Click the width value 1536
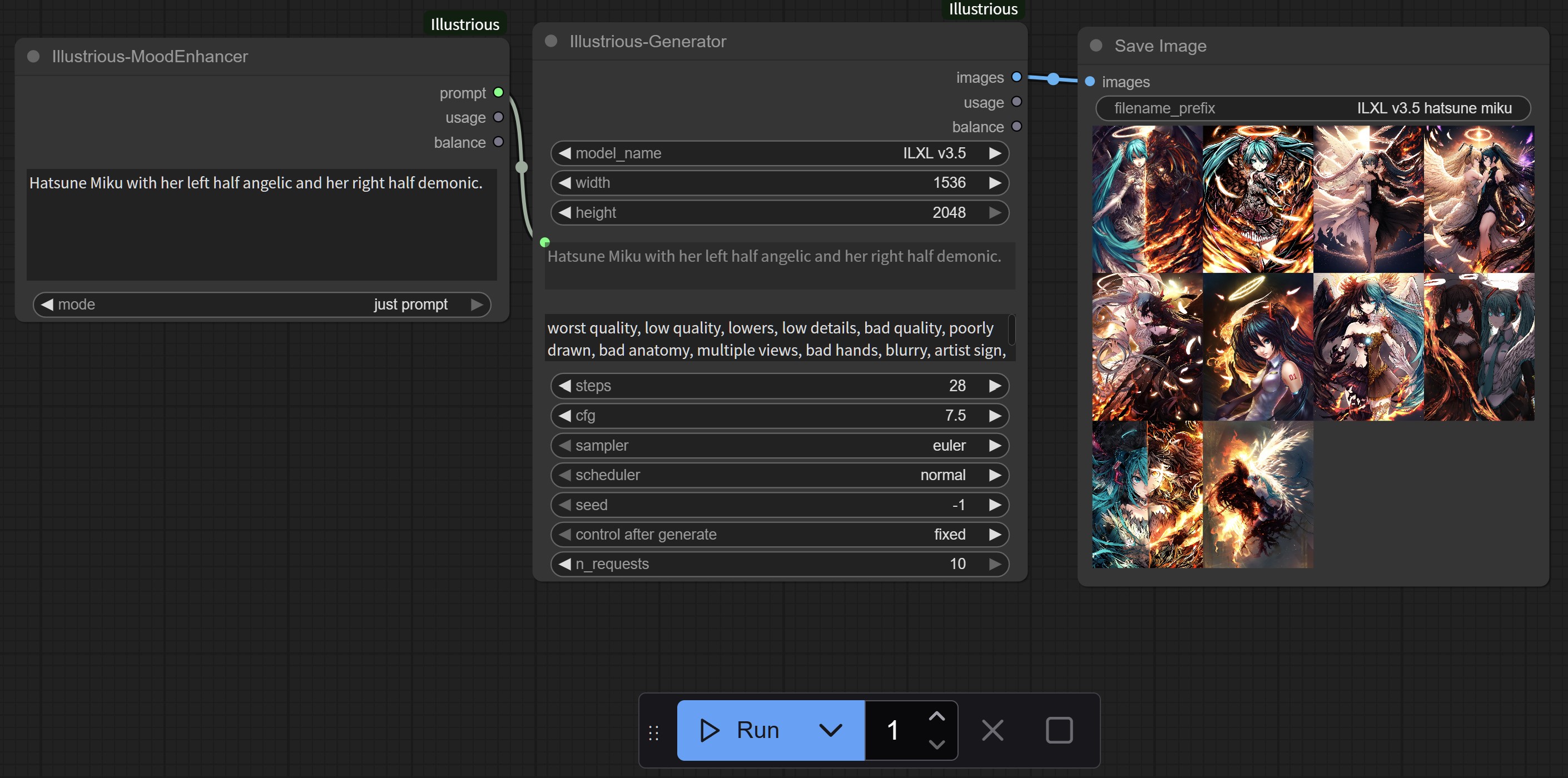This screenshot has height=778, width=1568. (949, 182)
